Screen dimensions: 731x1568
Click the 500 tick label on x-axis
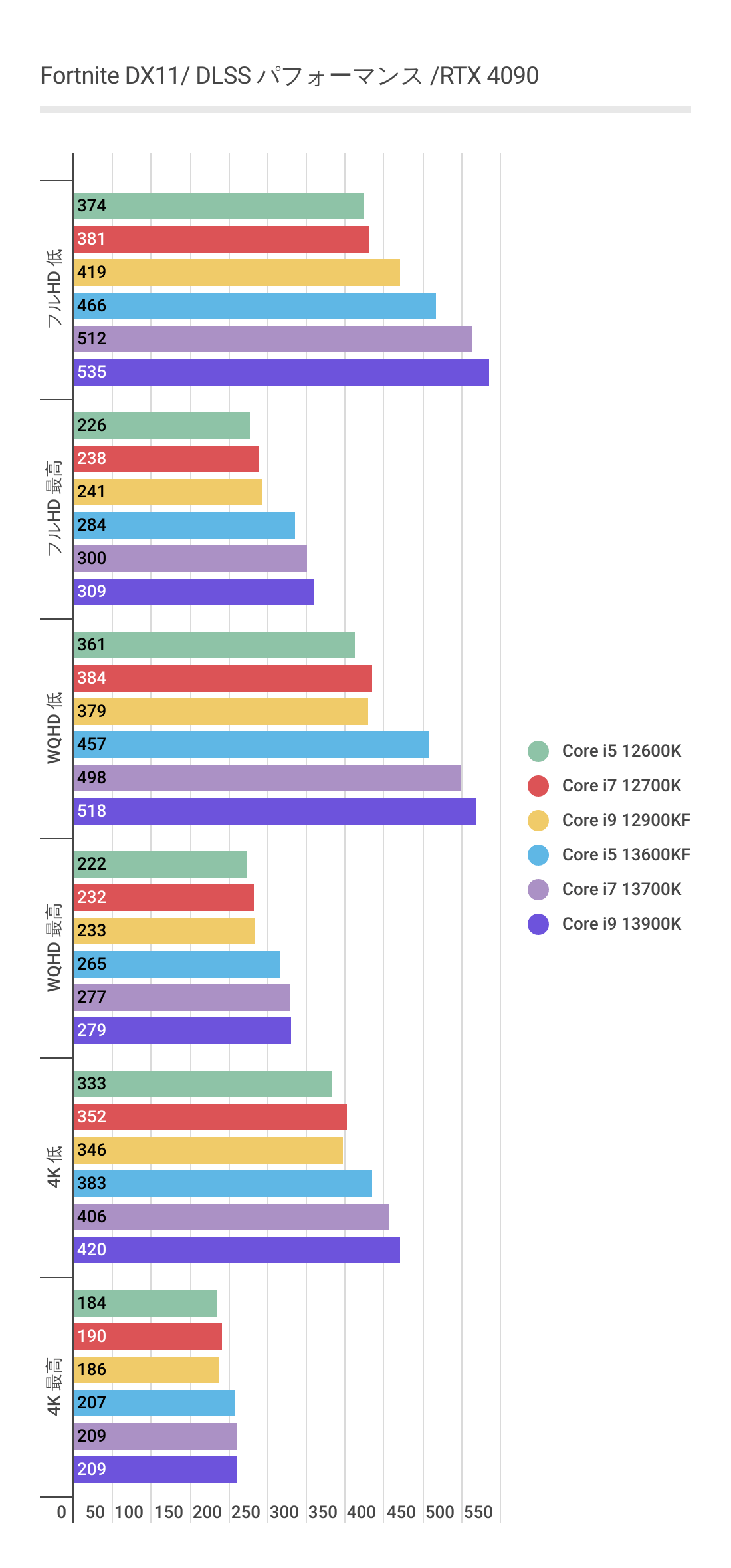[x=440, y=1513]
